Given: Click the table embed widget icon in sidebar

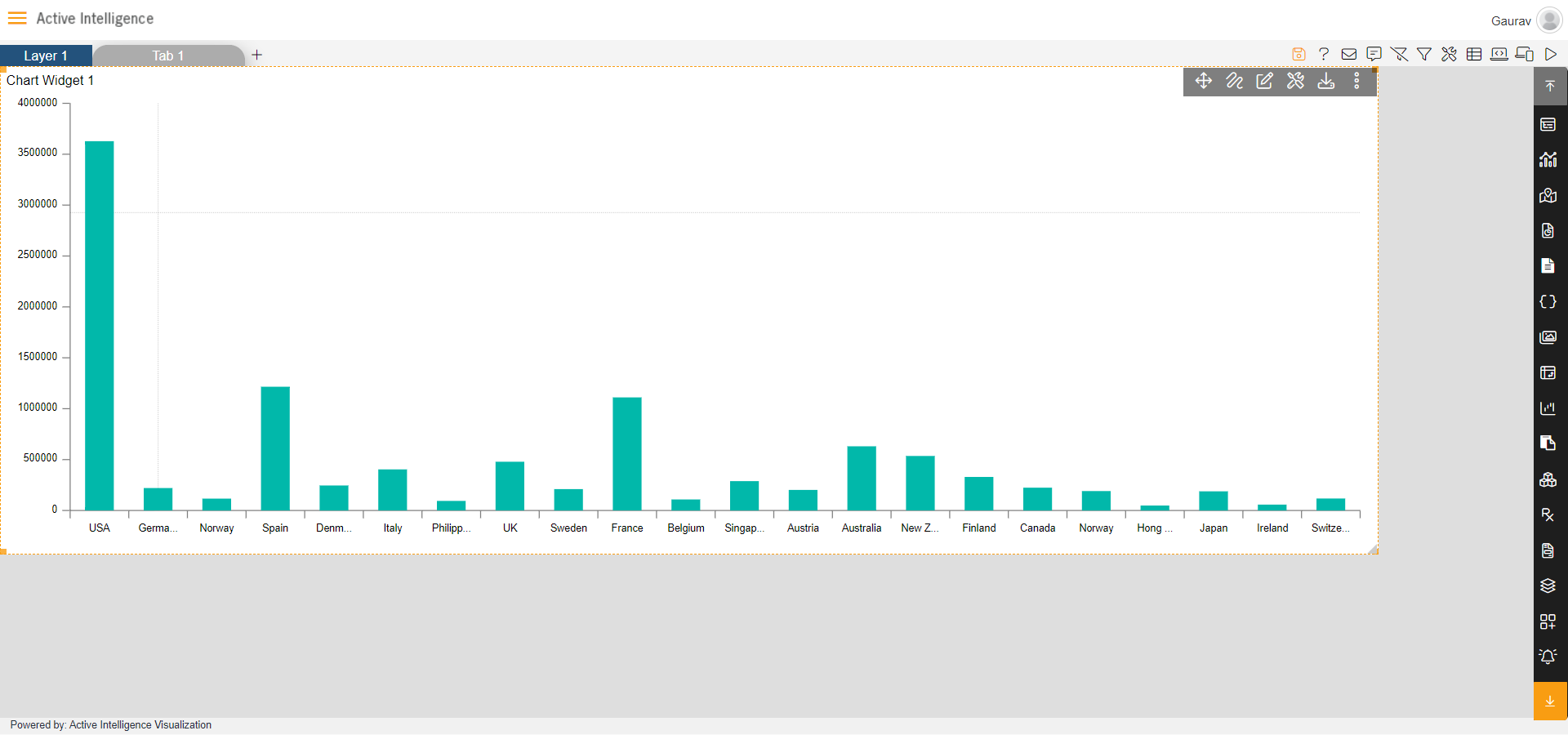Looking at the screenshot, I should [1548, 372].
